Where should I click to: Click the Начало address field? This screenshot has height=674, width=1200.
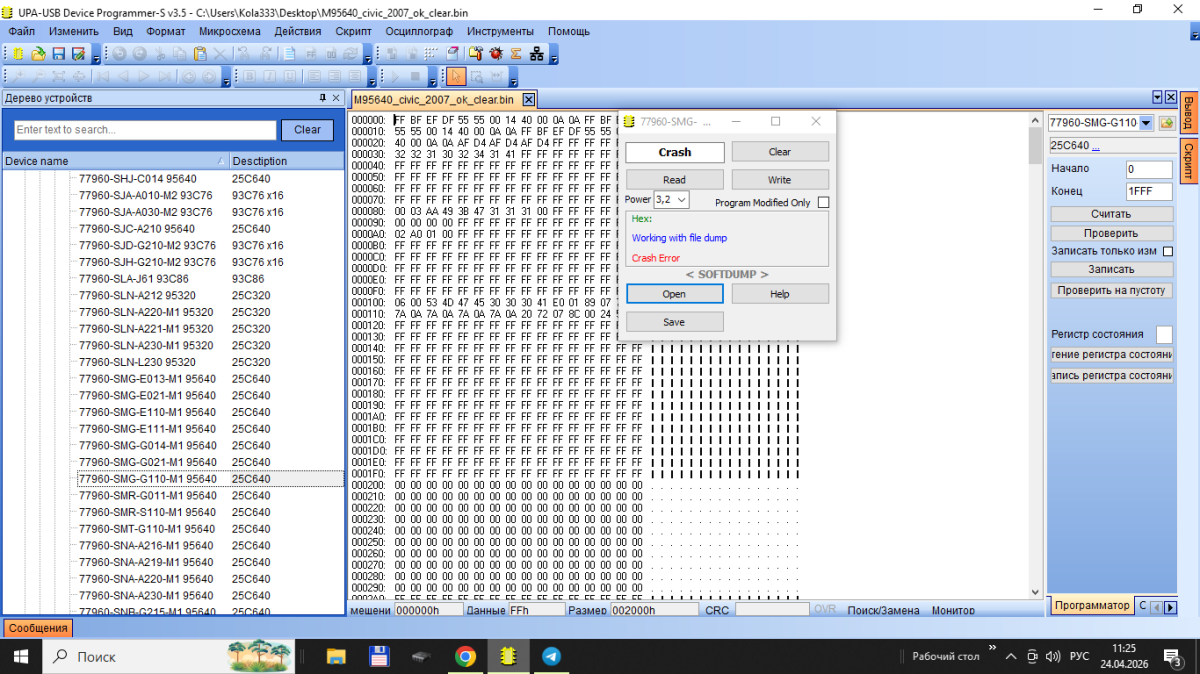(x=1149, y=169)
